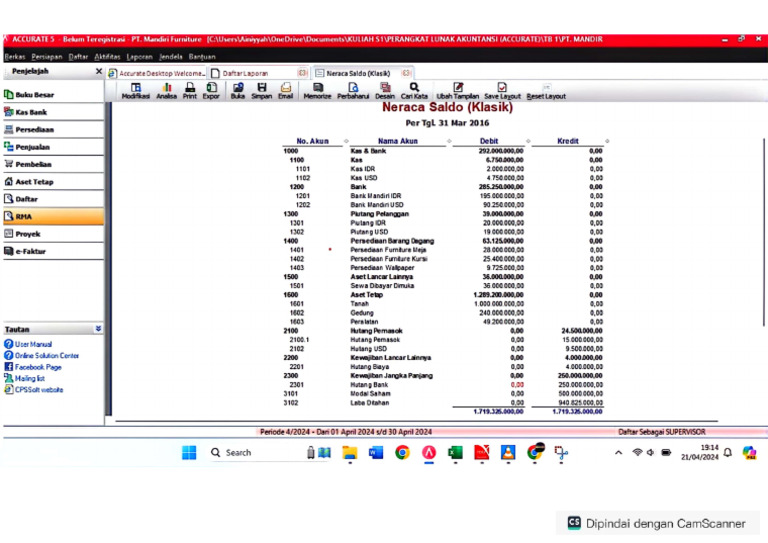Click the Email toolbar icon
The image size is (768, 543).
285,91
